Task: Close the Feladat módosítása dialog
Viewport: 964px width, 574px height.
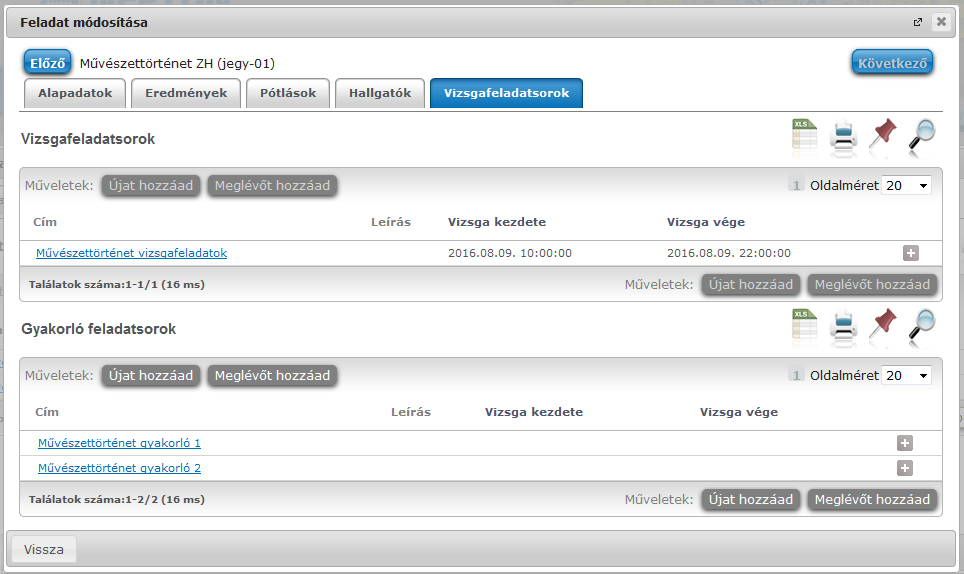Action: 941,22
